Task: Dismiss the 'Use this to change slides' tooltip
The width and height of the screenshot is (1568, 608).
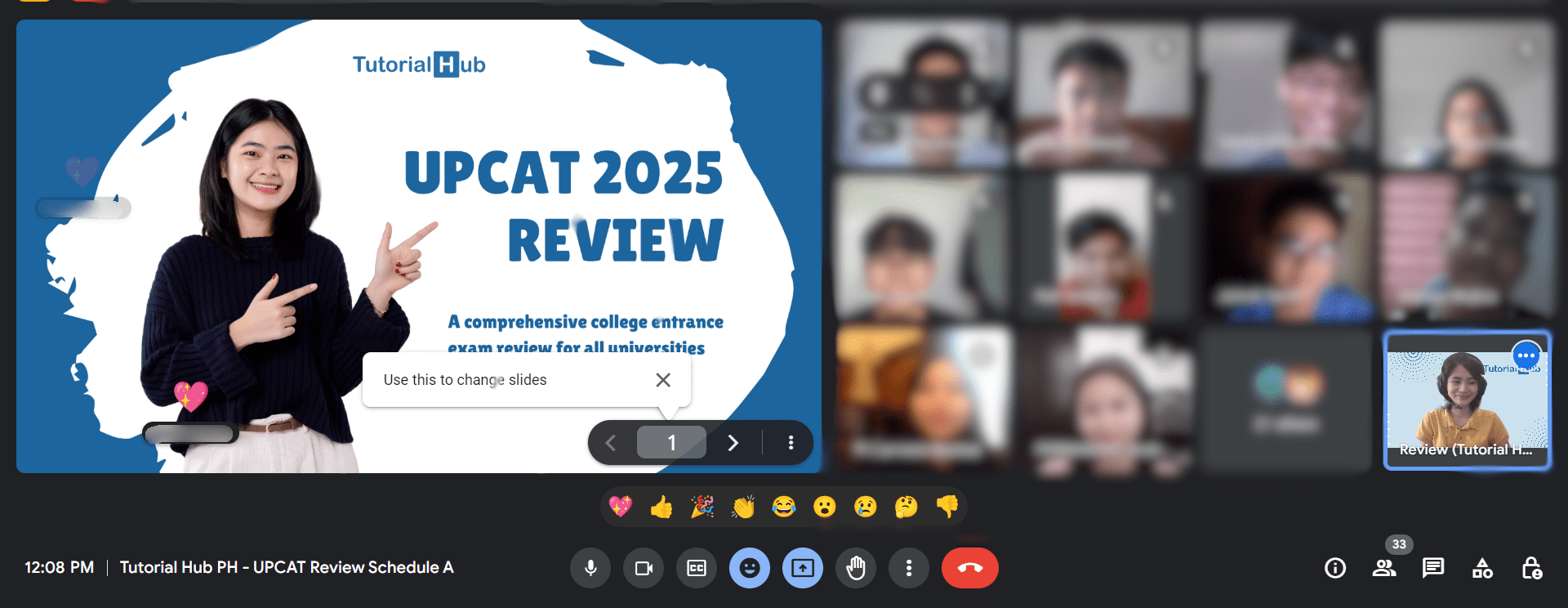Action: 663,380
